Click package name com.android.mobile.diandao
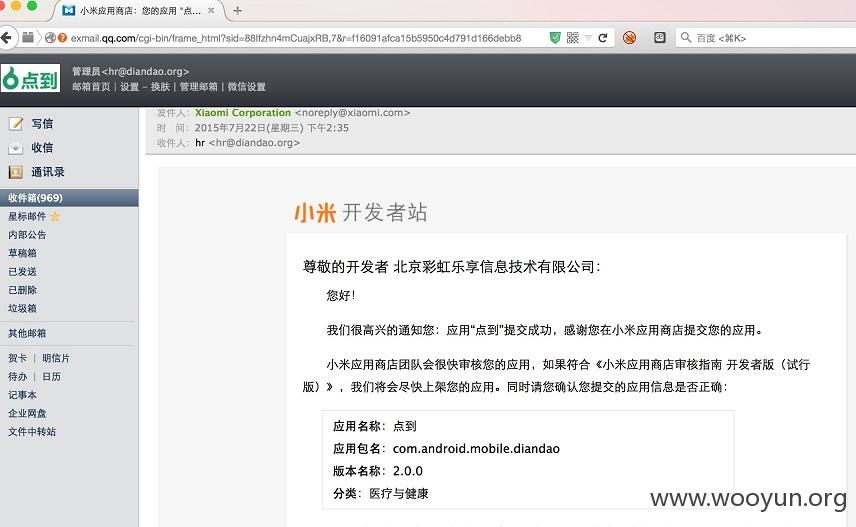Viewport: 856px width, 527px height. [476, 449]
